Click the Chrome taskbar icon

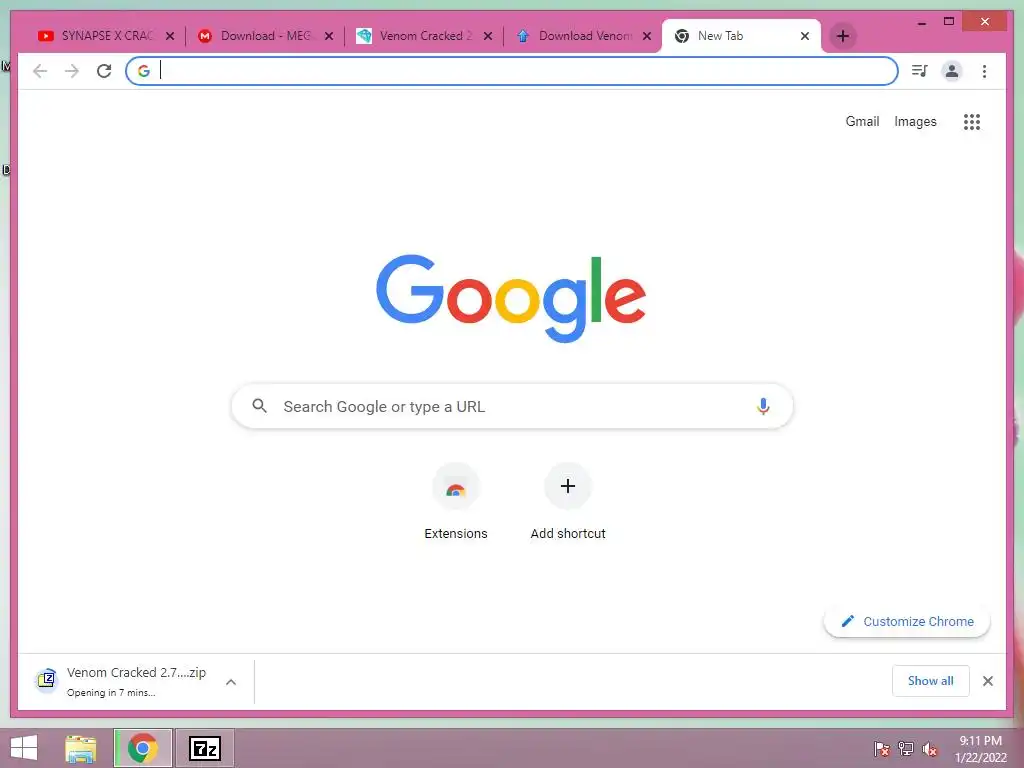pos(142,748)
